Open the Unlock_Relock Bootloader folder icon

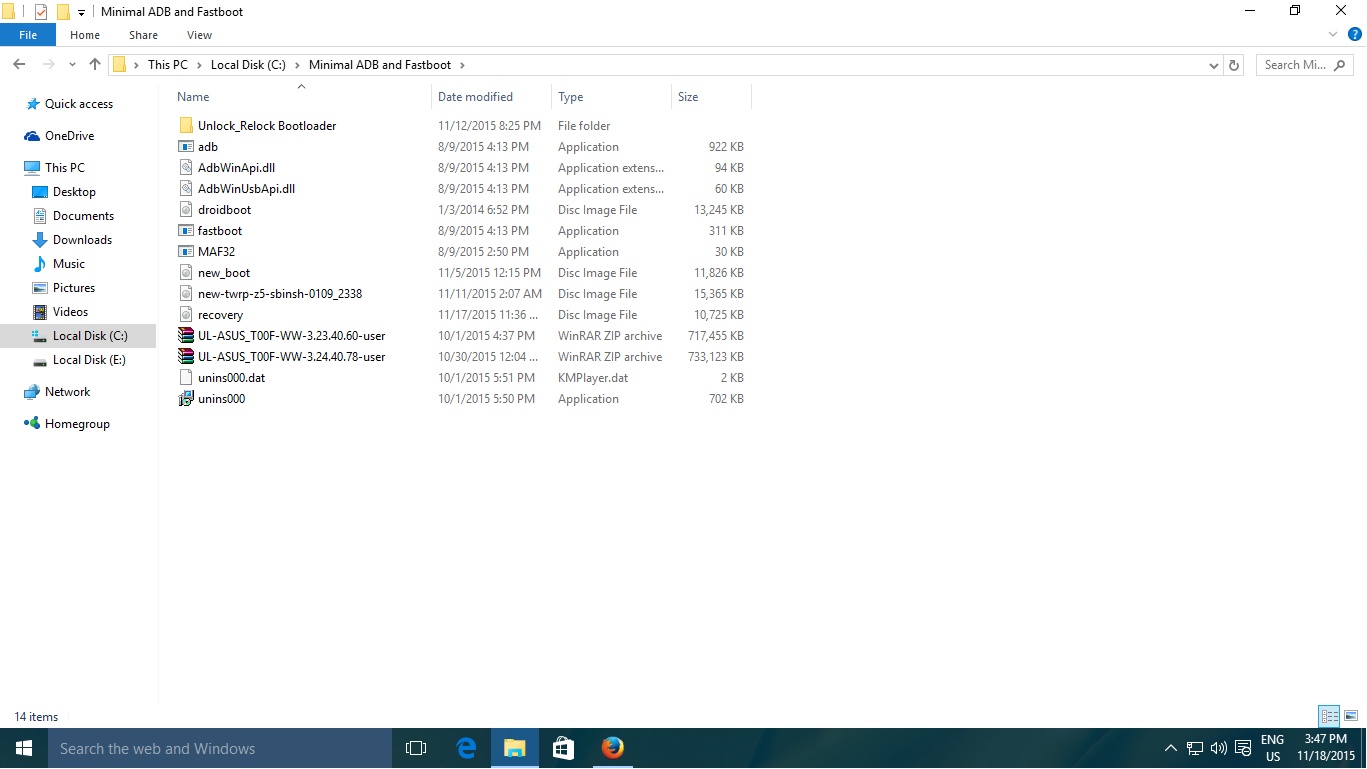186,126
